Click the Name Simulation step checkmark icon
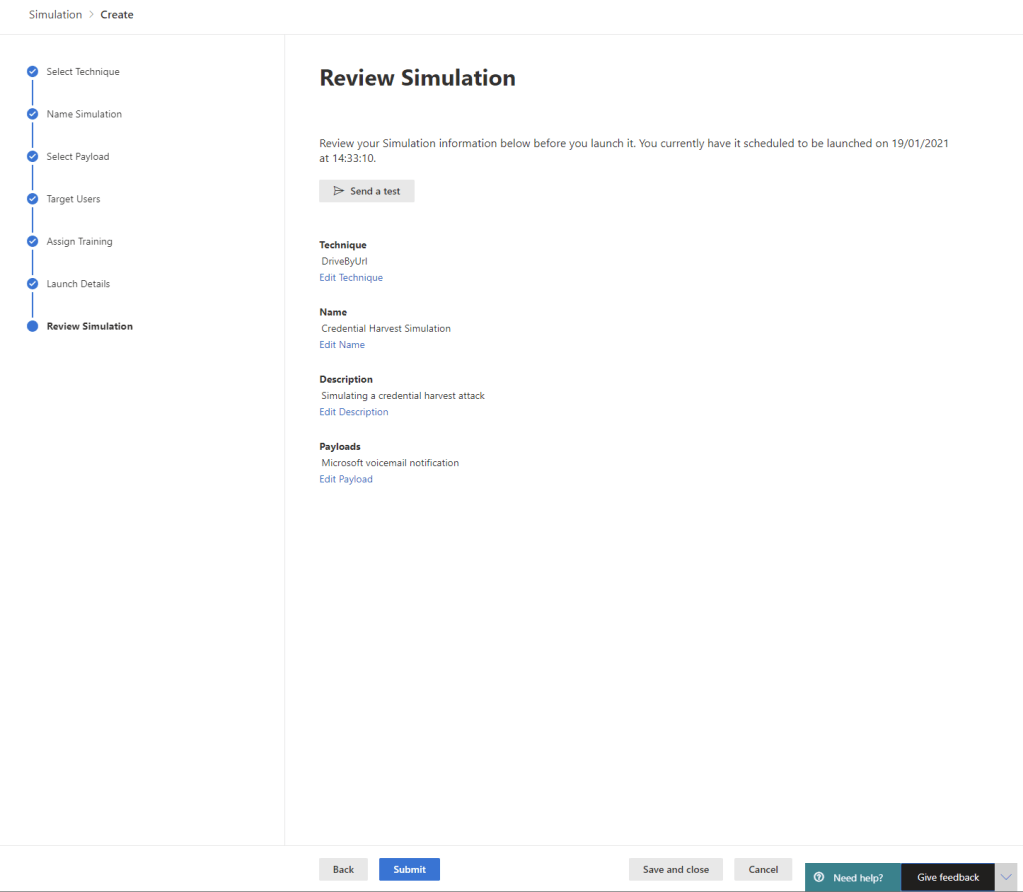This screenshot has height=892, width=1023. (x=32, y=114)
